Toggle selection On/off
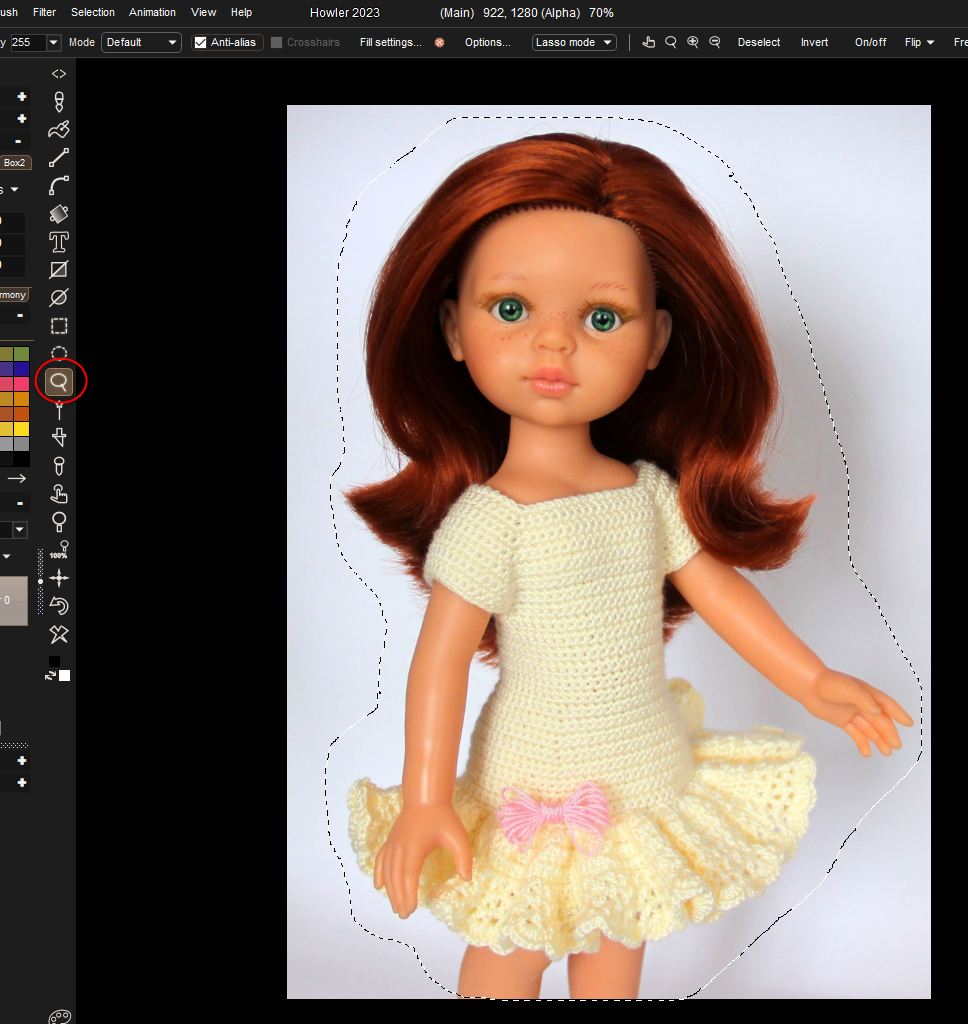Screen dimensions: 968x1024 pos(870,42)
